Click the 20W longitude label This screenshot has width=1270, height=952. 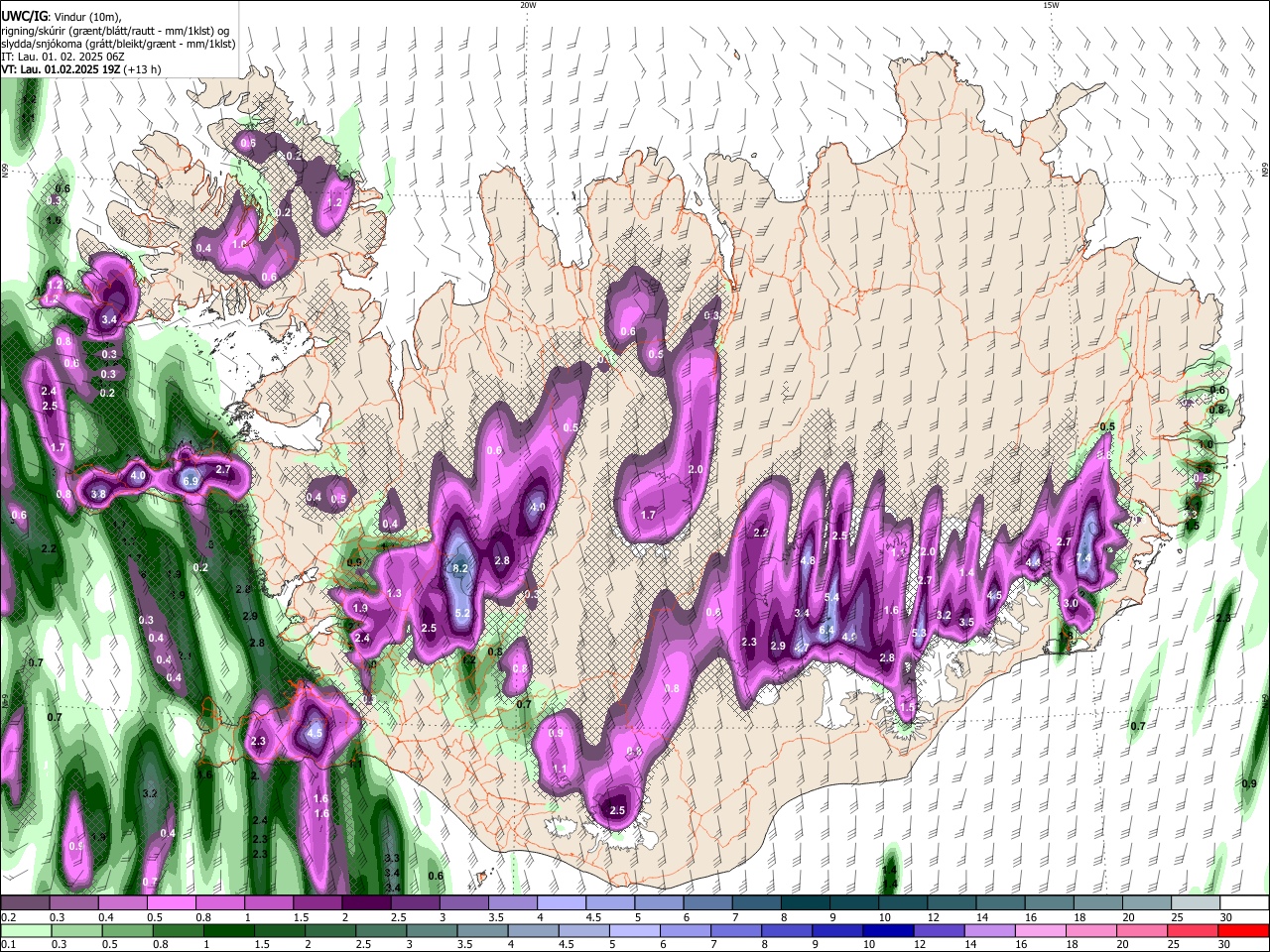point(528,5)
